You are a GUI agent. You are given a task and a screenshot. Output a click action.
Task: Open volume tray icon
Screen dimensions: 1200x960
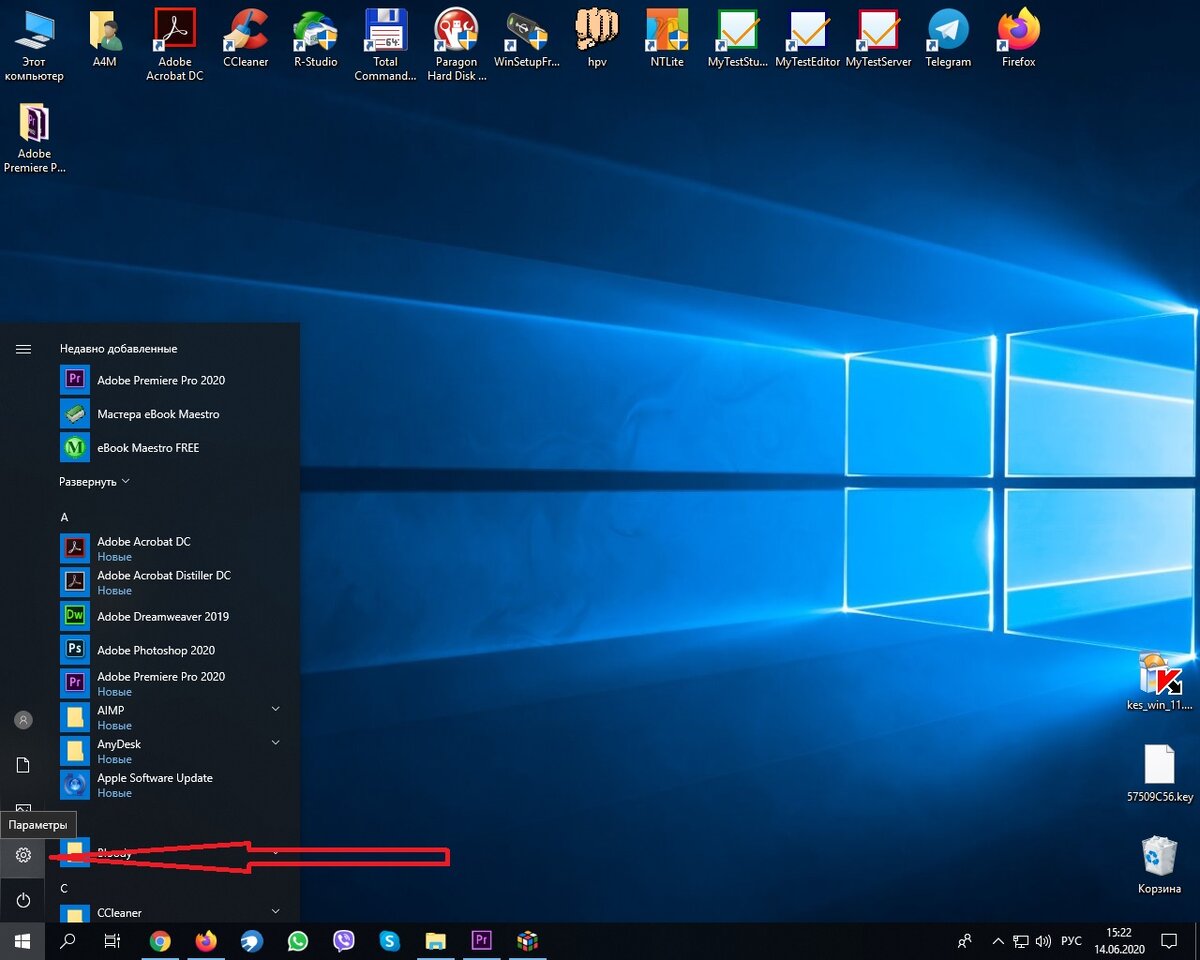pyautogui.click(x=1043, y=941)
